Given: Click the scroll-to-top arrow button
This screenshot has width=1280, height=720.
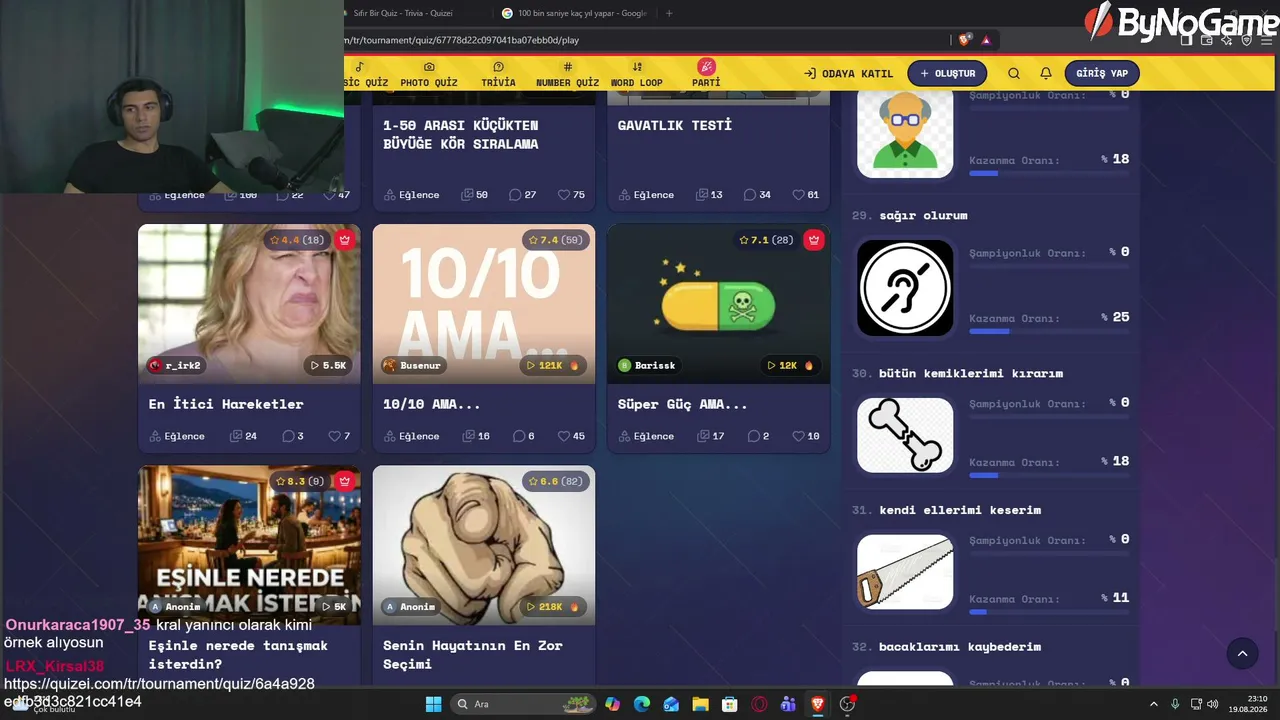Looking at the screenshot, I should click(x=1242, y=653).
